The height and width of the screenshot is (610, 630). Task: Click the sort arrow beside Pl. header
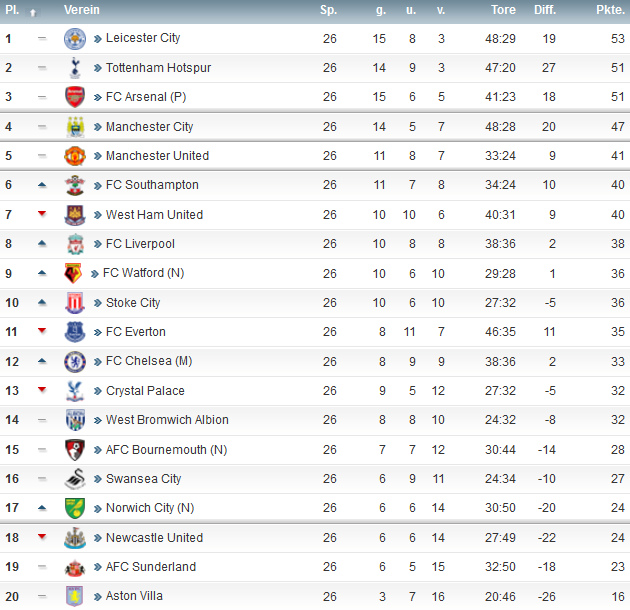pyautogui.click(x=33, y=13)
